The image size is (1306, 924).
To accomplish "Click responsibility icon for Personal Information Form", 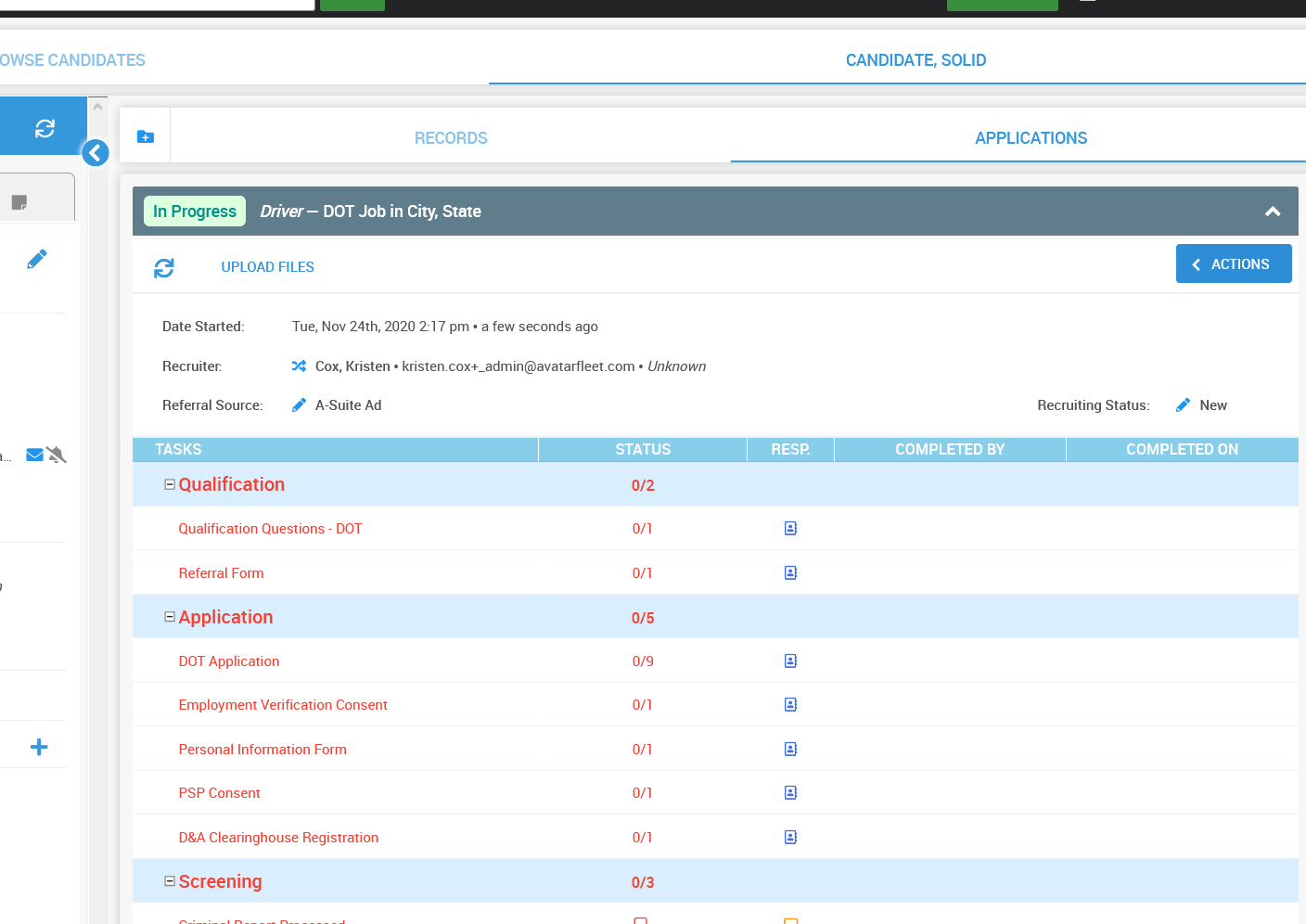I will (x=790, y=750).
